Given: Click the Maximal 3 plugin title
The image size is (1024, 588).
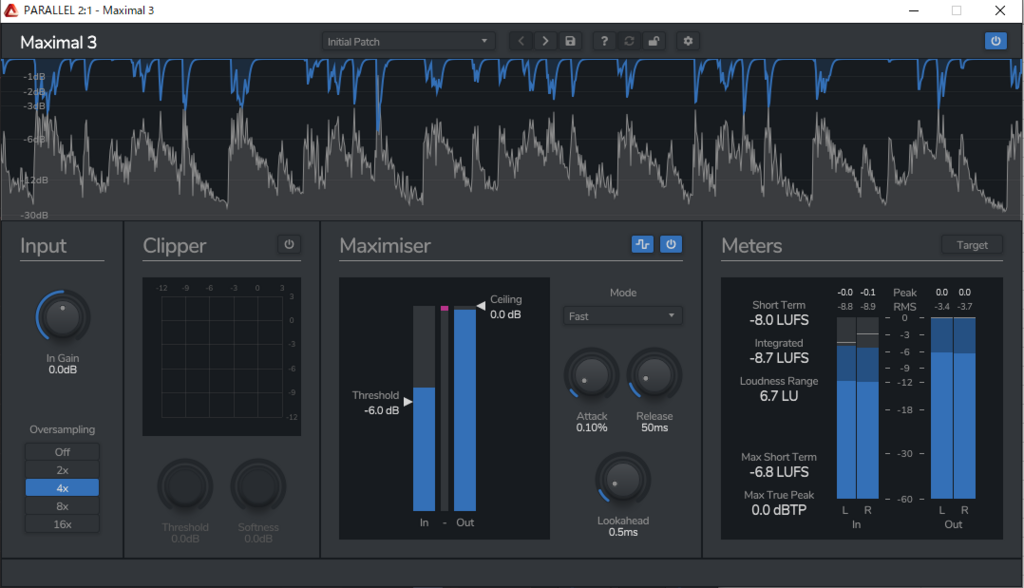Looking at the screenshot, I should point(58,42).
